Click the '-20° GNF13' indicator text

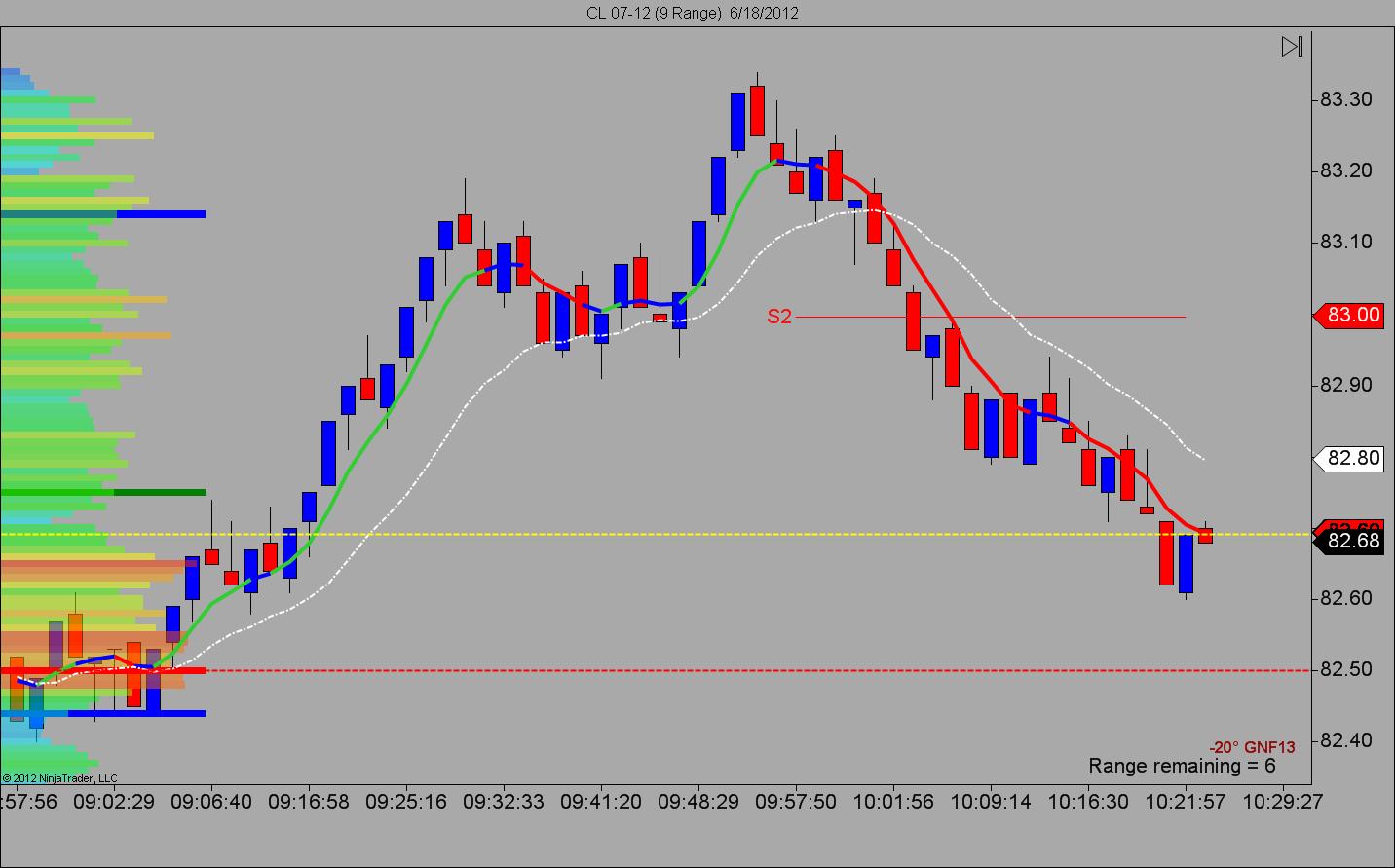click(x=1253, y=747)
